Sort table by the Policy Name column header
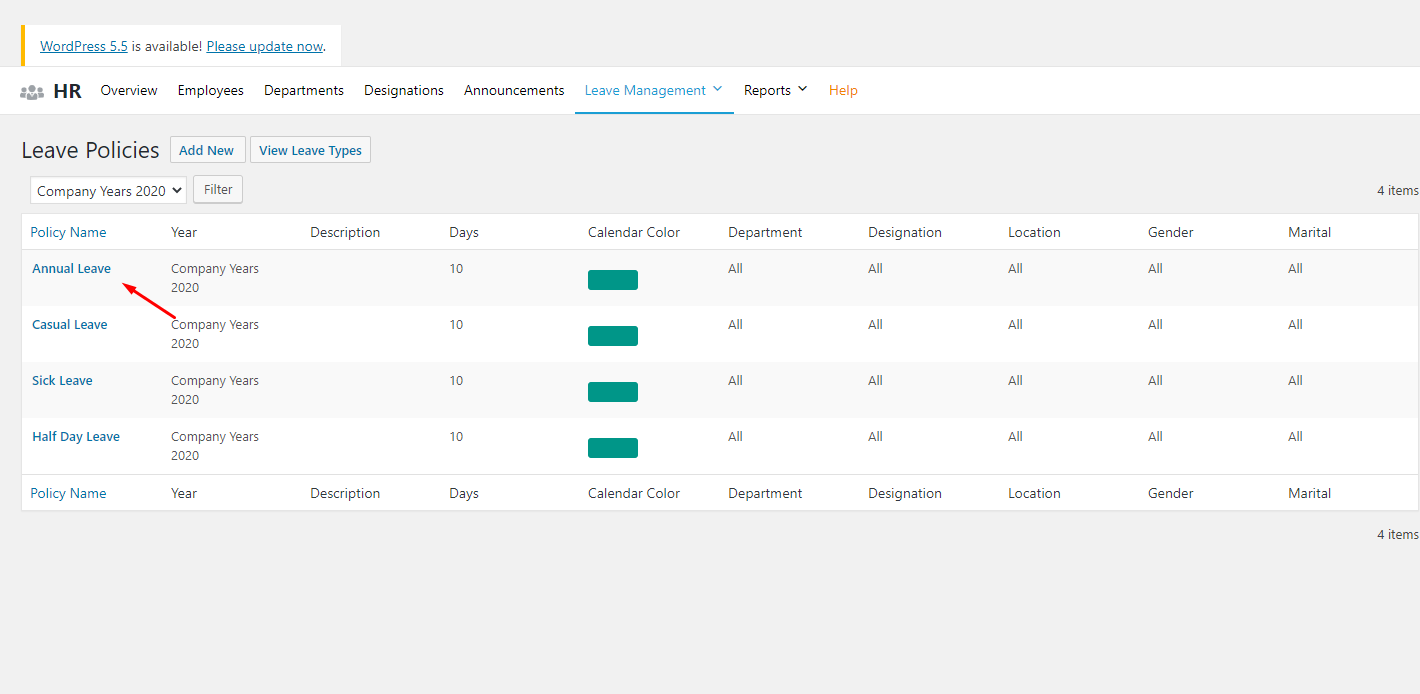The width and height of the screenshot is (1420, 694). tap(68, 231)
